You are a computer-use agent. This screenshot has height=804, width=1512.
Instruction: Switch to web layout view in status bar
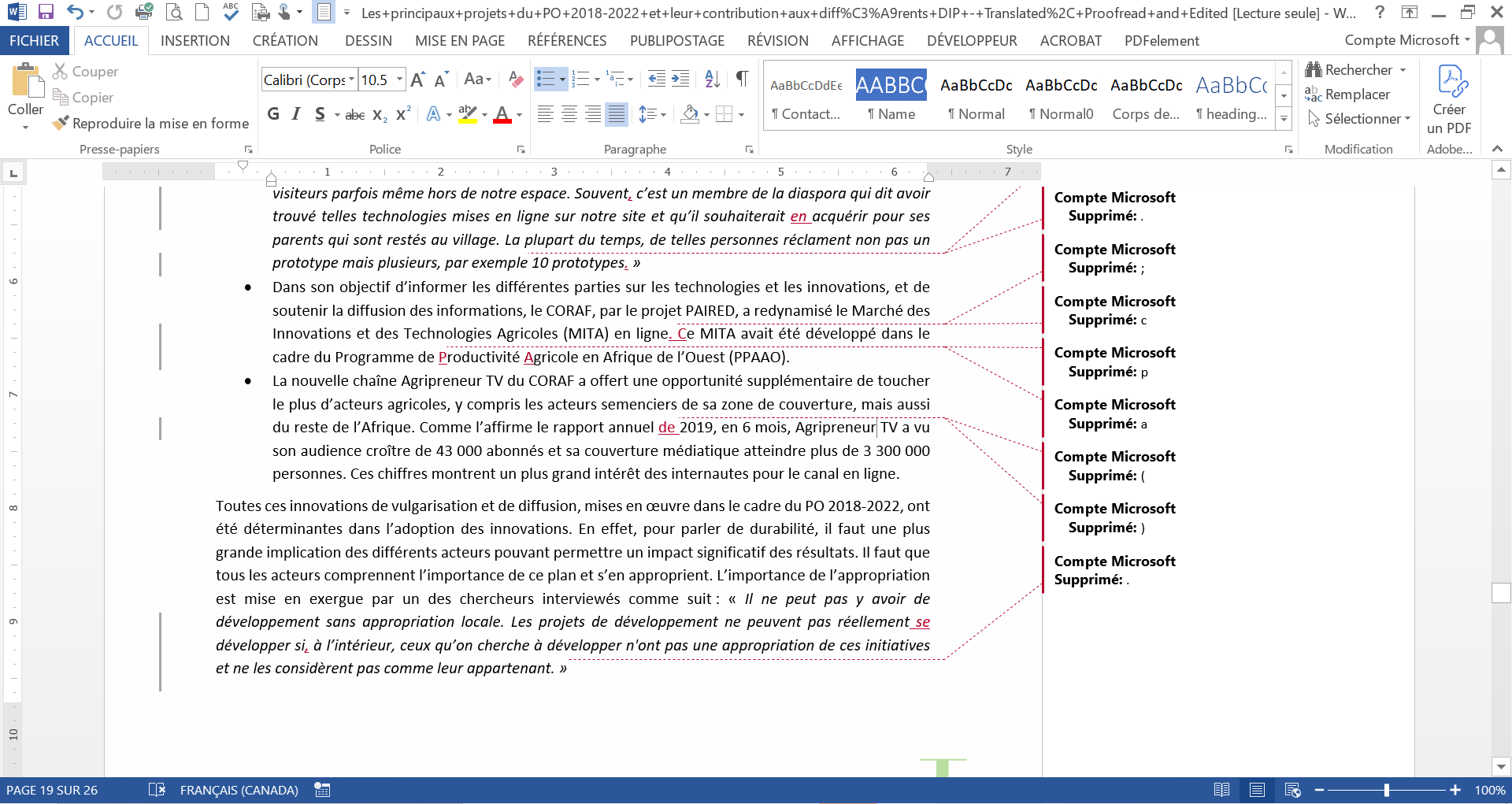pyautogui.click(x=1292, y=790)
